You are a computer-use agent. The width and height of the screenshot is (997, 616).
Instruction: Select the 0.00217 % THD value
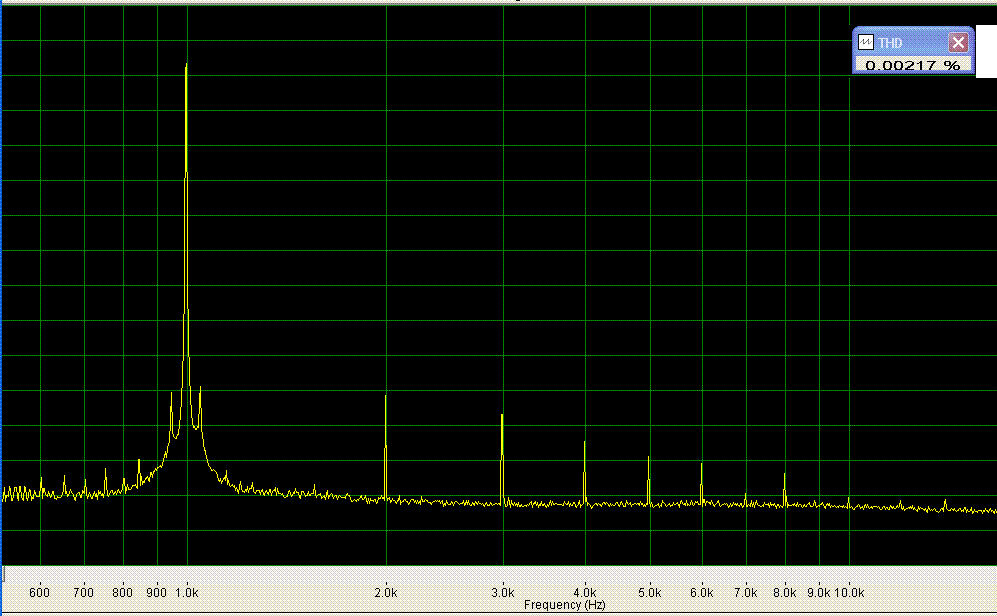click(912, 65)
